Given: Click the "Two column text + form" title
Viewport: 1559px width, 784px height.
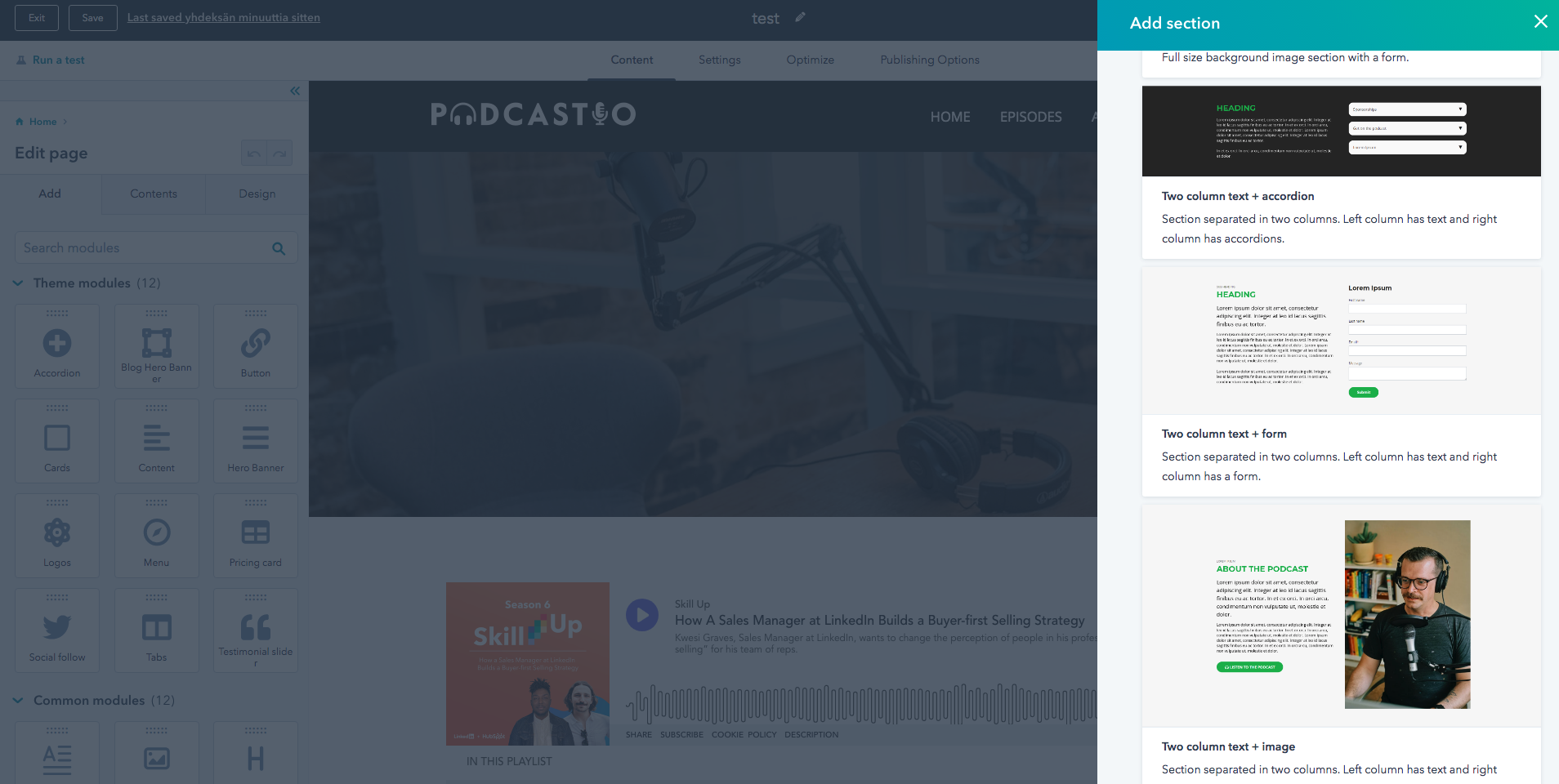Looking at the screenshot, I should coord(1224,434).
